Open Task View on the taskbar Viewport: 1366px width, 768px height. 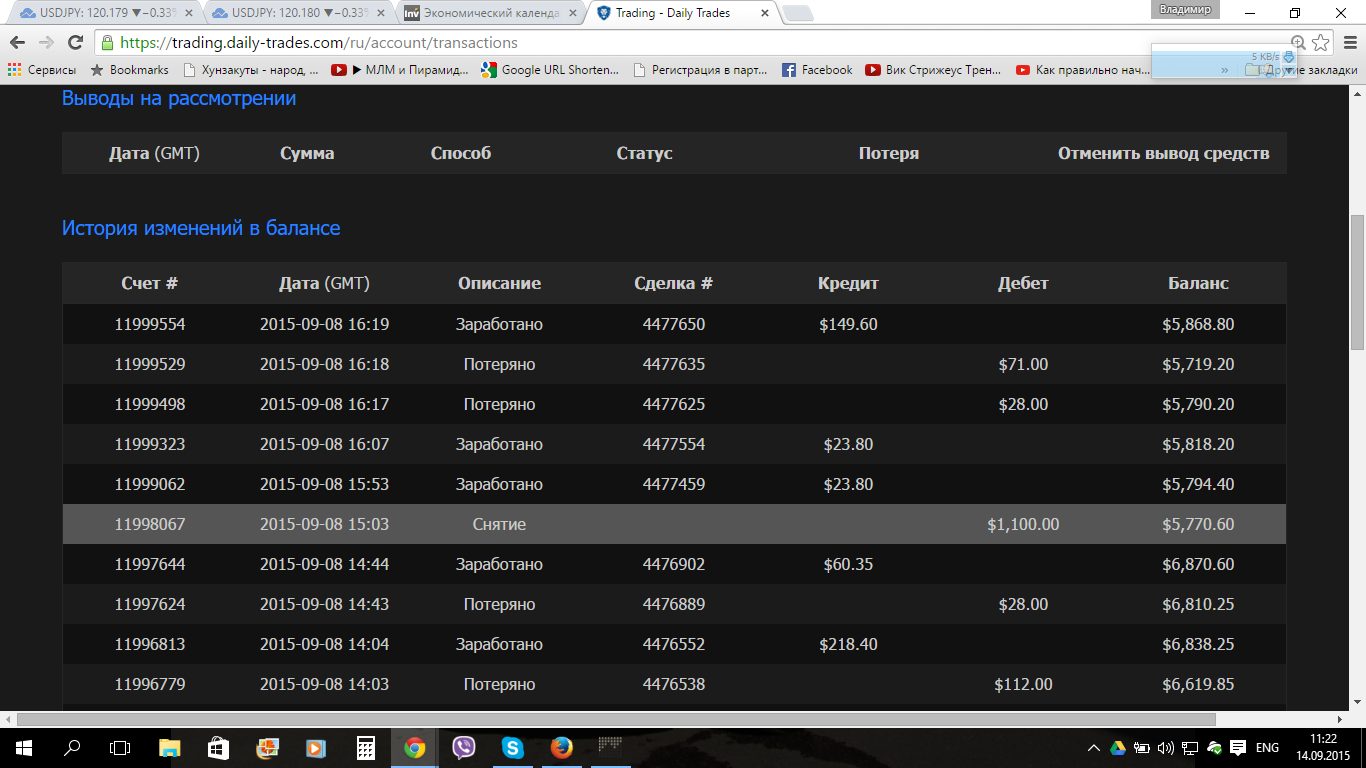click(x=120, y=747)
